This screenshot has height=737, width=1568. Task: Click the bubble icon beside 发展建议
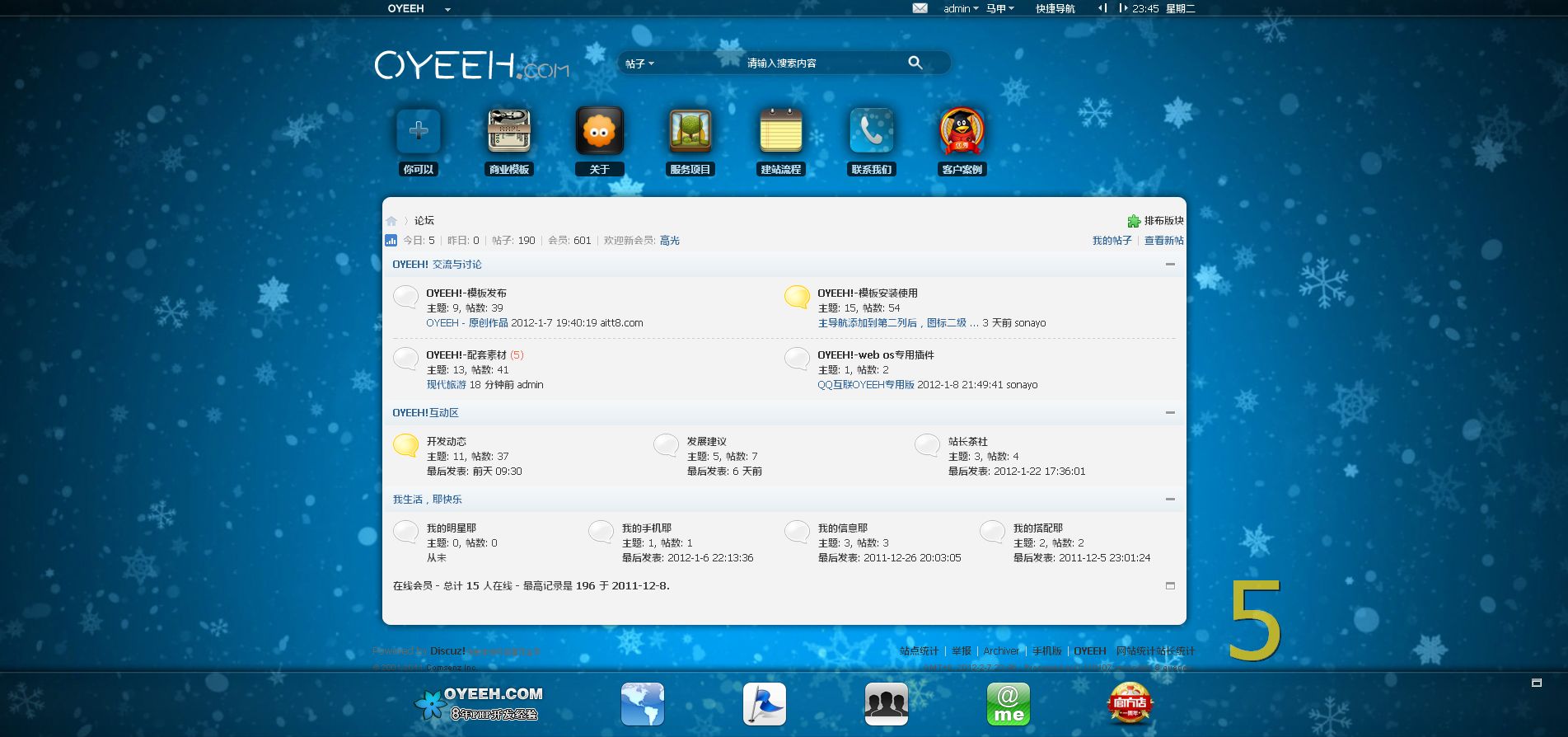[666, 445]
